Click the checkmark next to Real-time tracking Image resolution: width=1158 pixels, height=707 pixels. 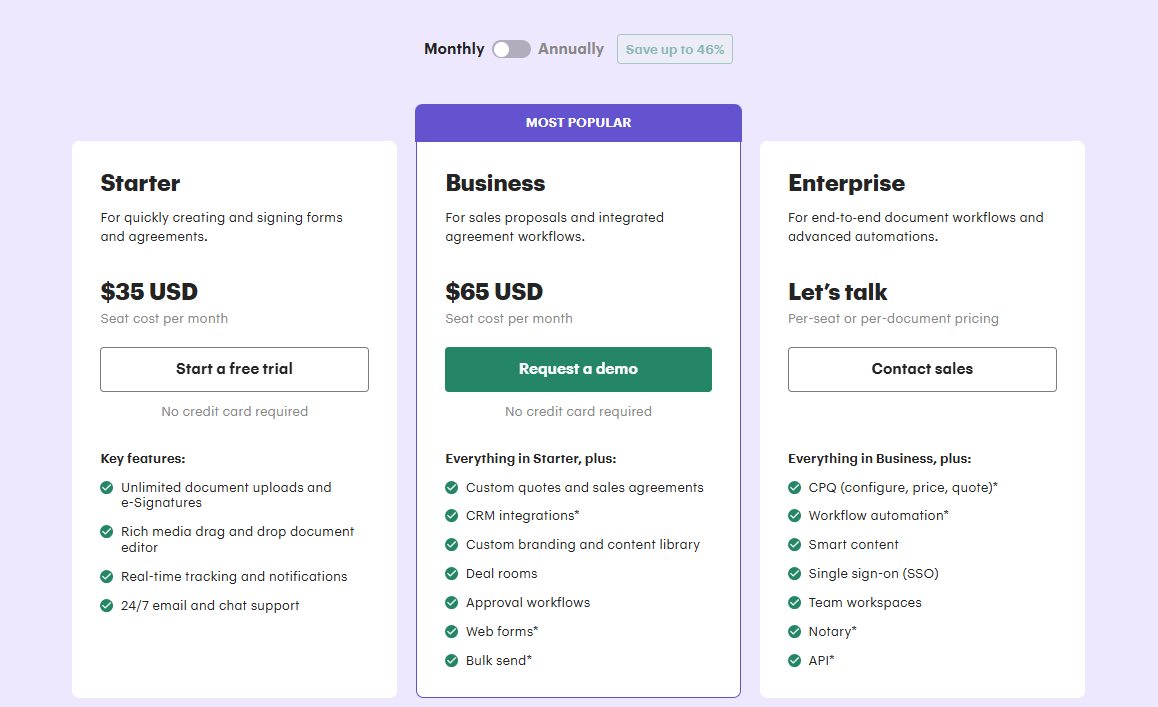click(x=106, y=576)
